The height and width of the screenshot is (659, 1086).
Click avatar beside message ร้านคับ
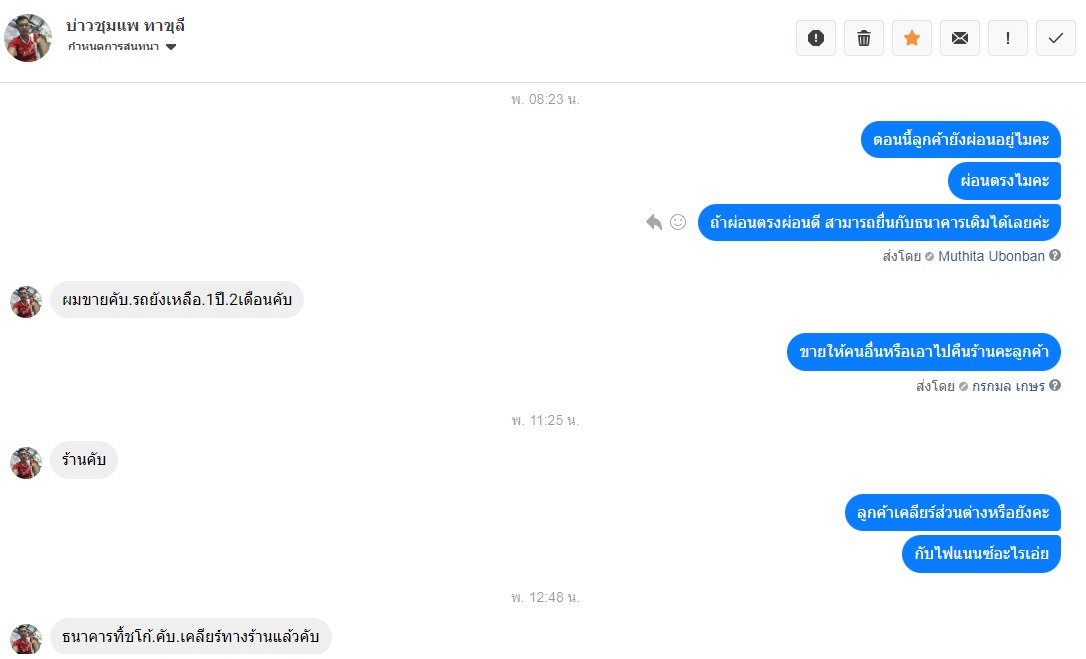coord(26,463)
